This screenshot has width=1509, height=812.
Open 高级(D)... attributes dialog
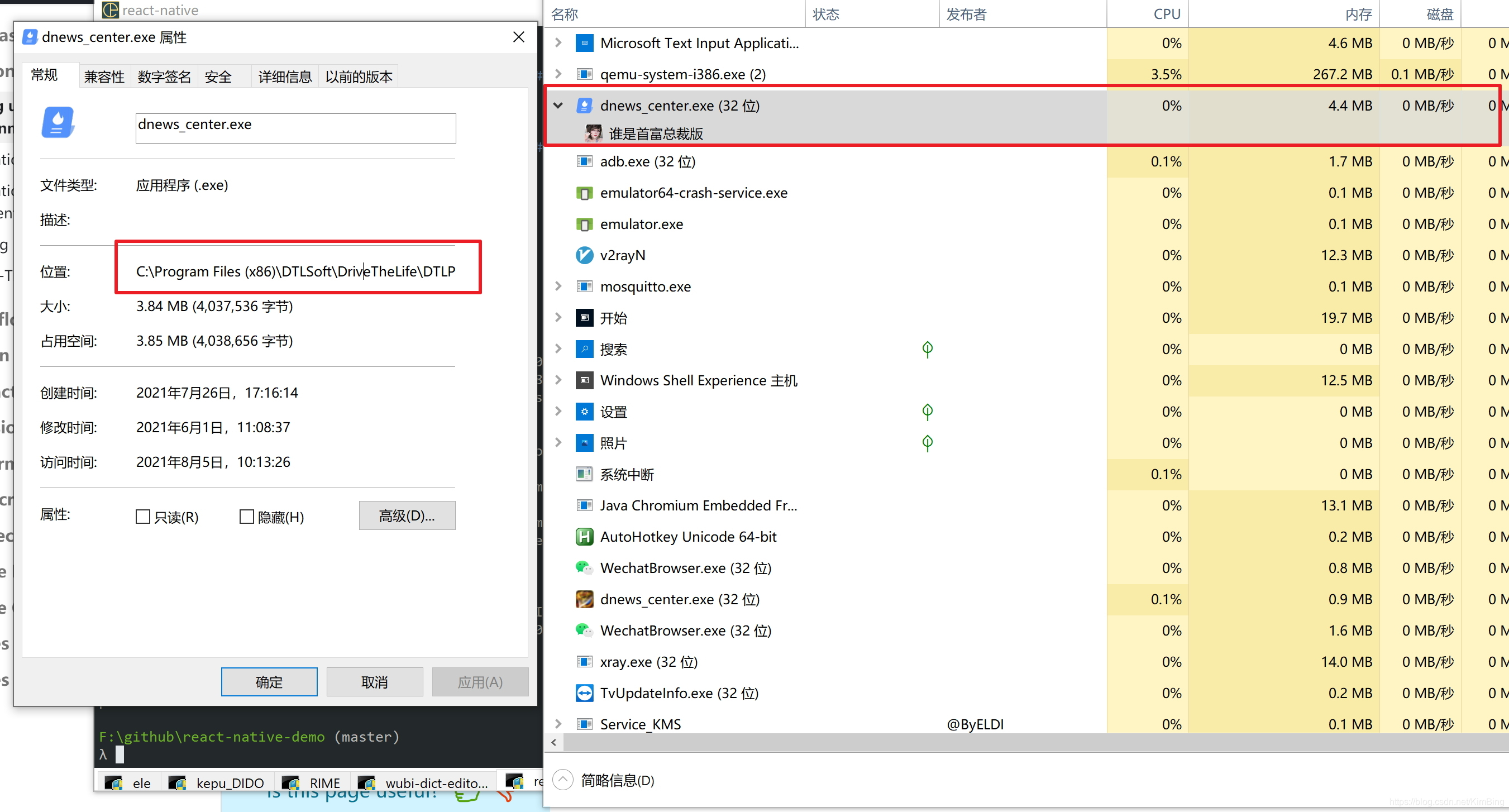click(x=407, y=515)
